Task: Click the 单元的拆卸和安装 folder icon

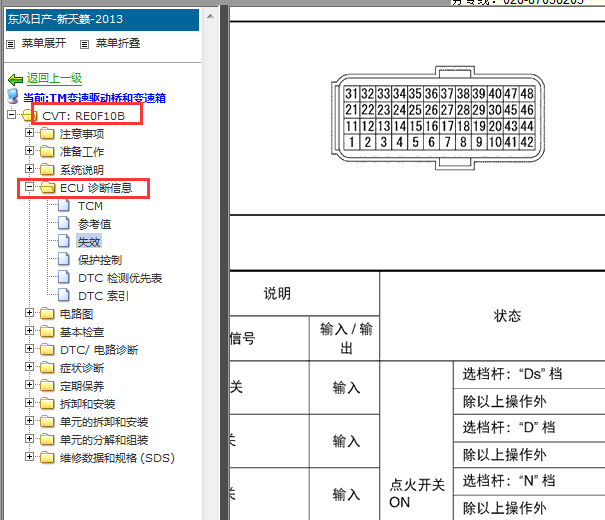Action: click(47, 422)
